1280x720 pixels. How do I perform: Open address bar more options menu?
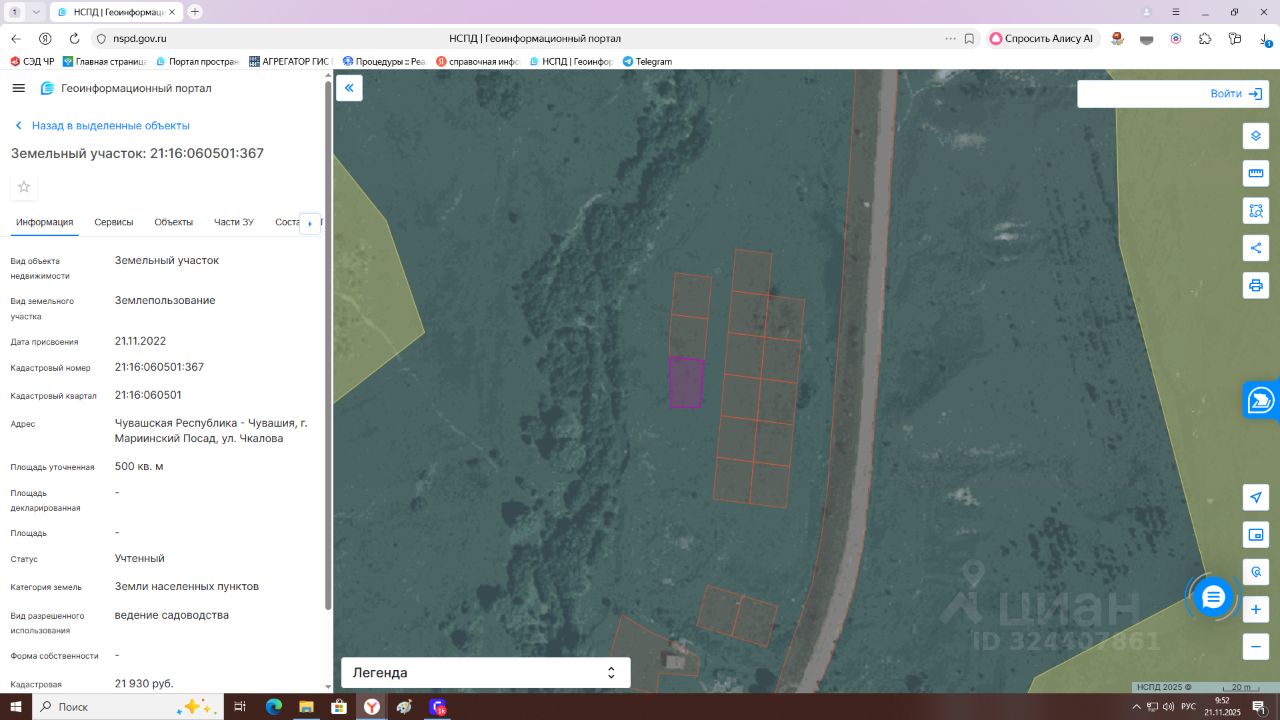point(950,38)
